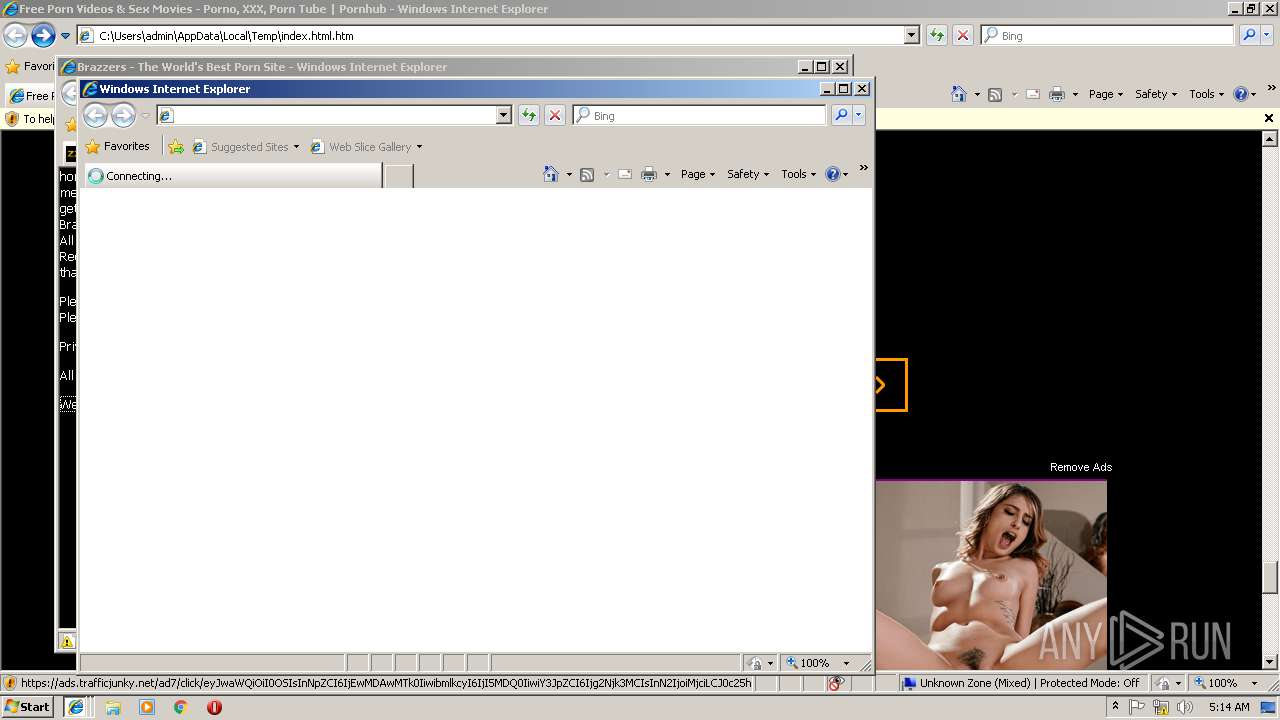Expand command bar overflow chevron in front IE
This screenshot has height=720, width=1280.
tap(864, 168)
